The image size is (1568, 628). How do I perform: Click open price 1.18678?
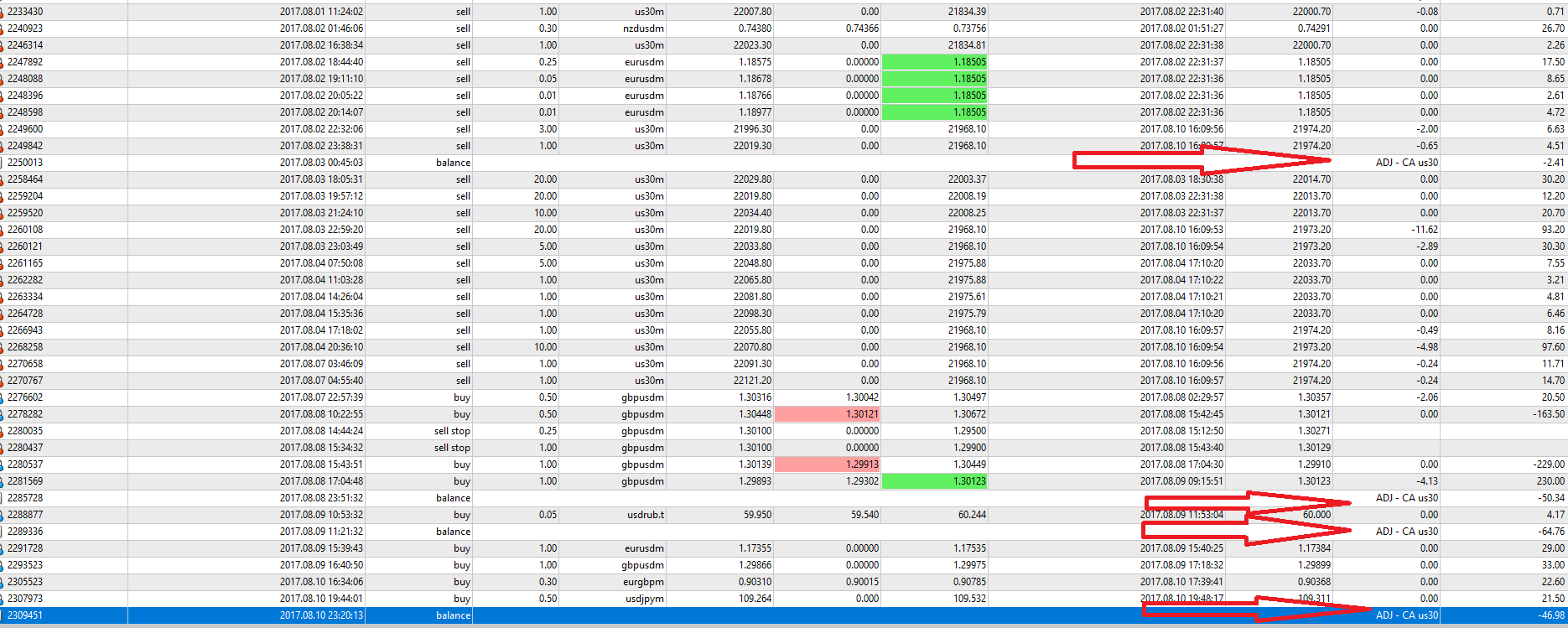(x=755, y=79)
